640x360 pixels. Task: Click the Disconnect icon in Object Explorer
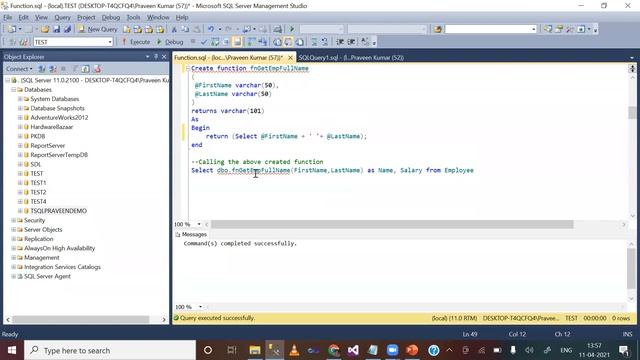pos(53,69)
